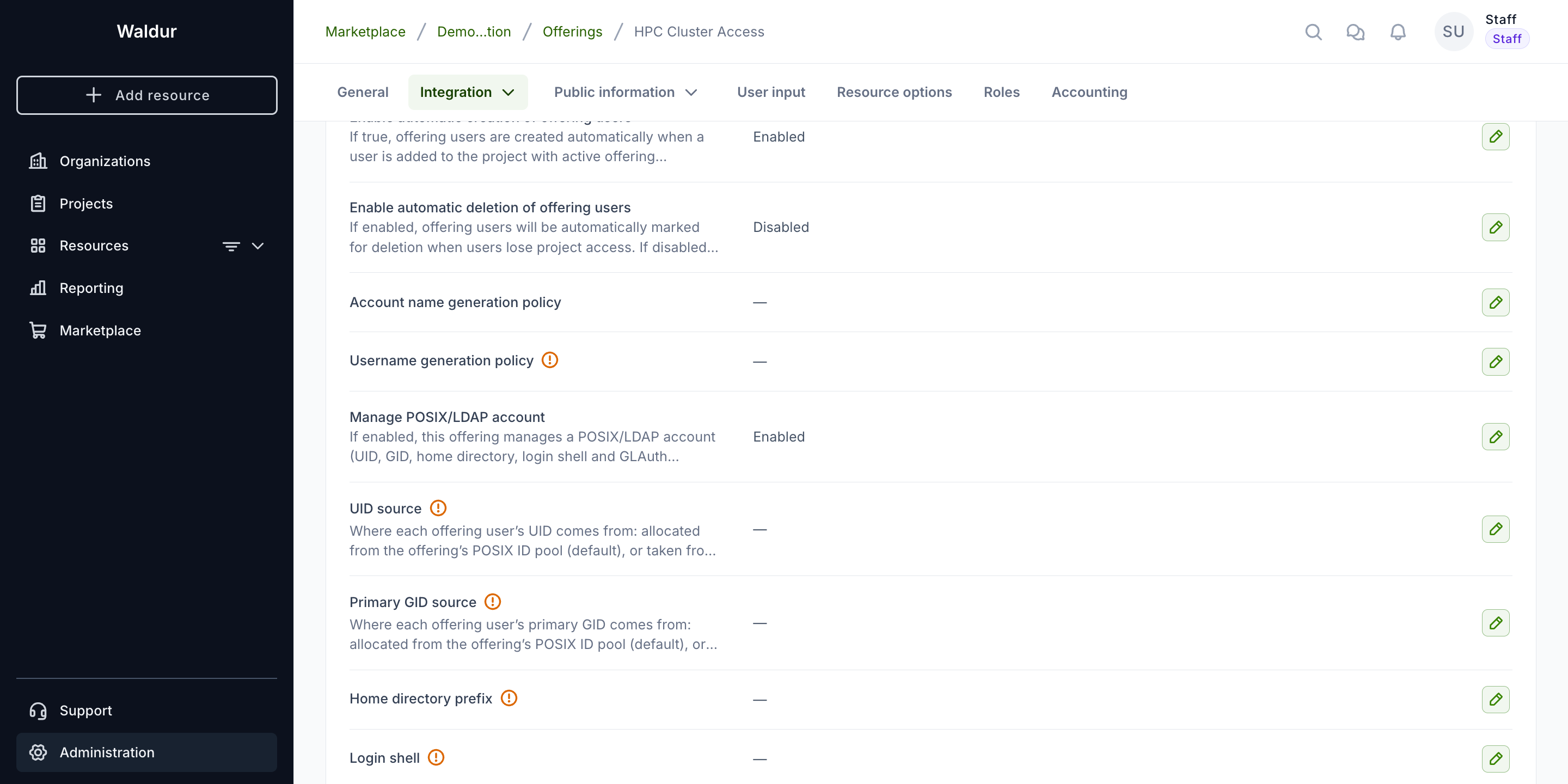The height and width of the screenshot is (784, 1568).
Task: Open the chat messages icon
Action: point(1355,32)
